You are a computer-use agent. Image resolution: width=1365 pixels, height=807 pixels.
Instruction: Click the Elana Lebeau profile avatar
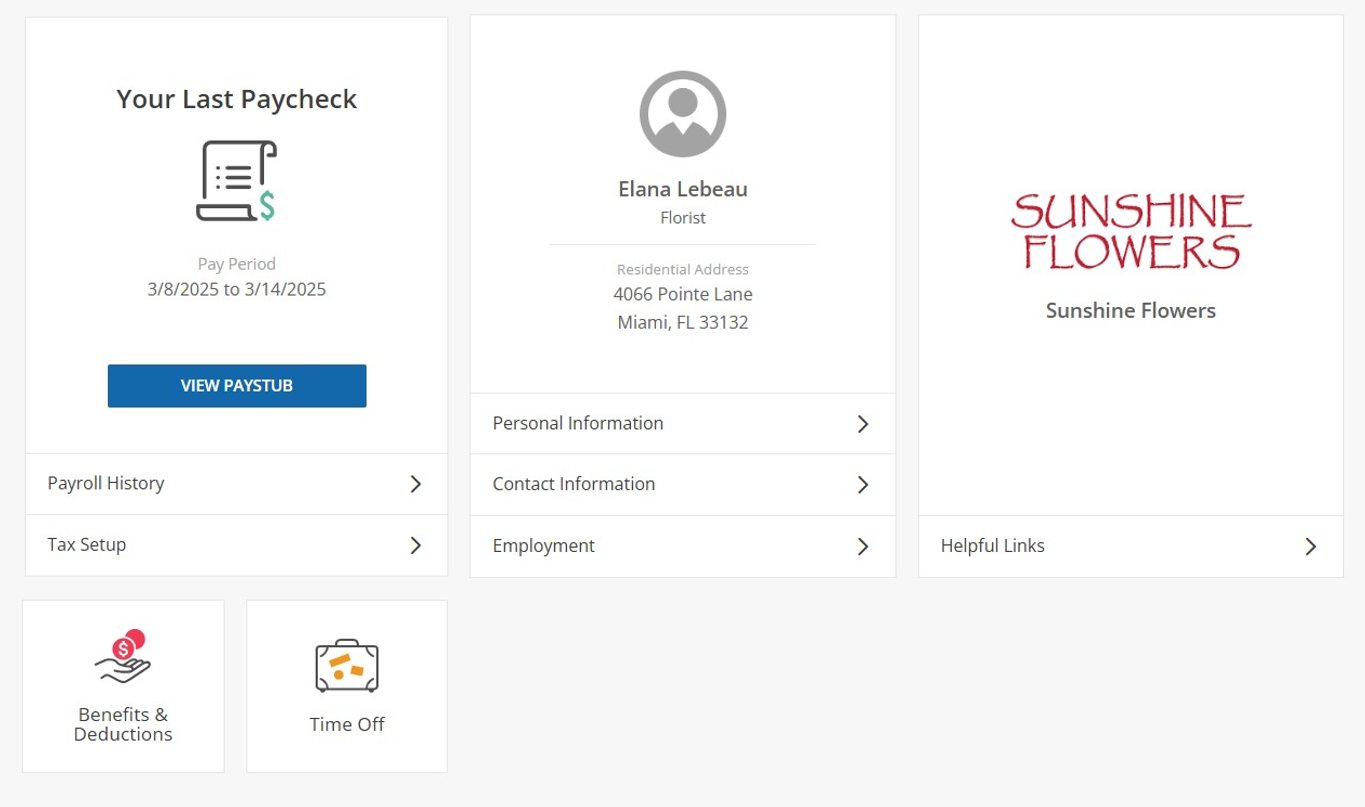683,114
